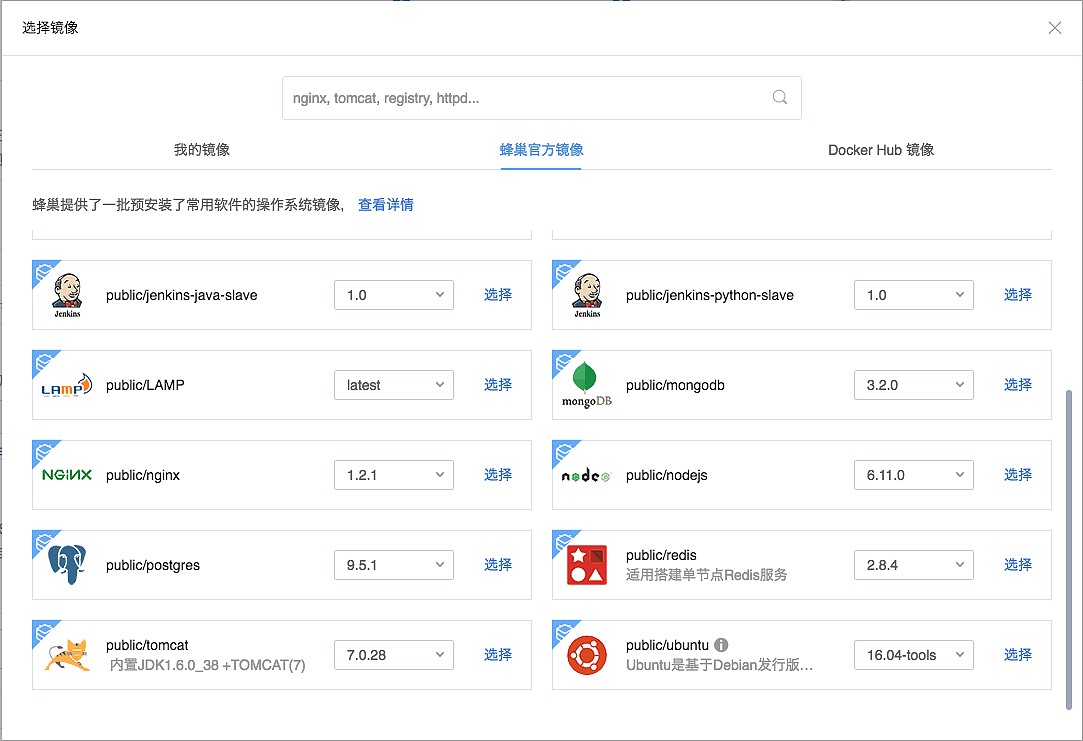This screenshot has width=1083, height=741.
Task: Click the info icon beside public/ubuntu
Action: click(x=721, y=645)
